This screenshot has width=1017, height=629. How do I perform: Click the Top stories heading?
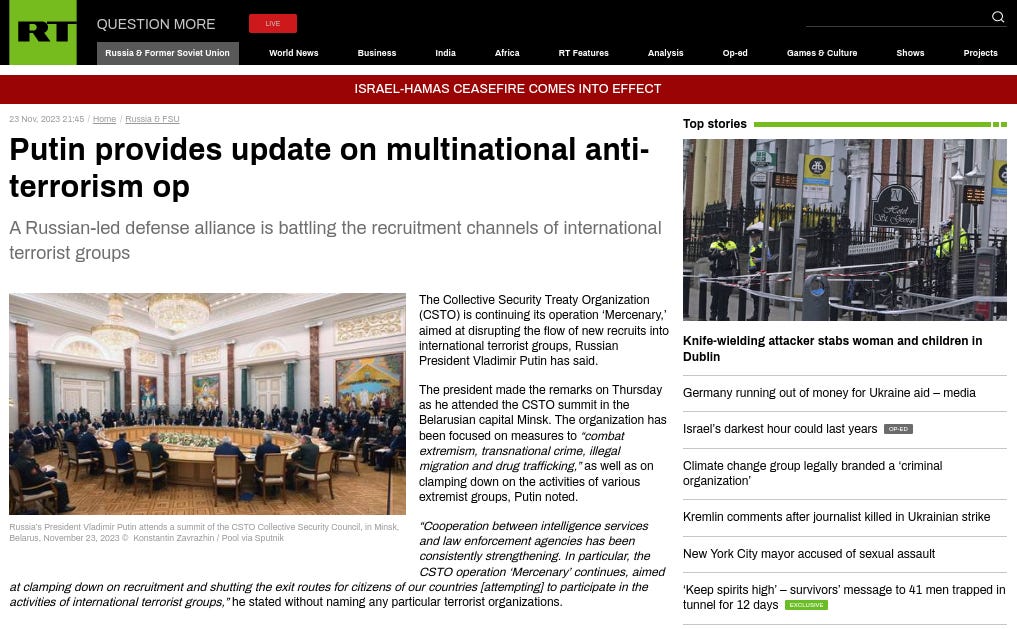(714, 124)
